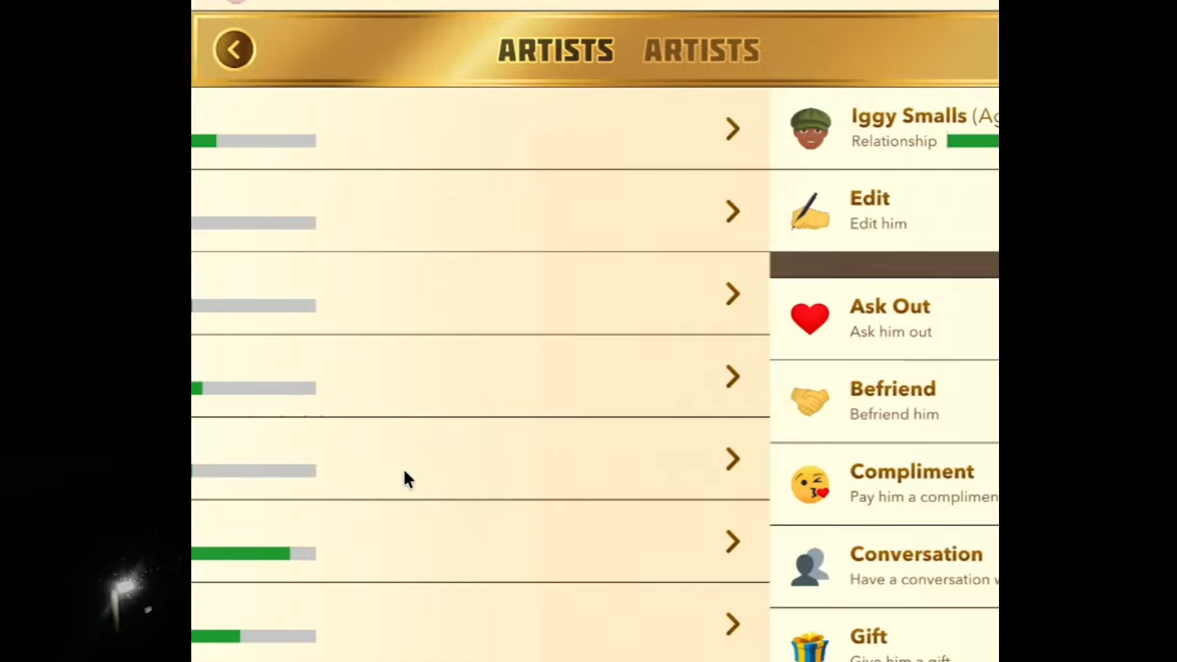Open the first artist row's chevron
The width and height of the screenshot is (1177, 662).
733,129
